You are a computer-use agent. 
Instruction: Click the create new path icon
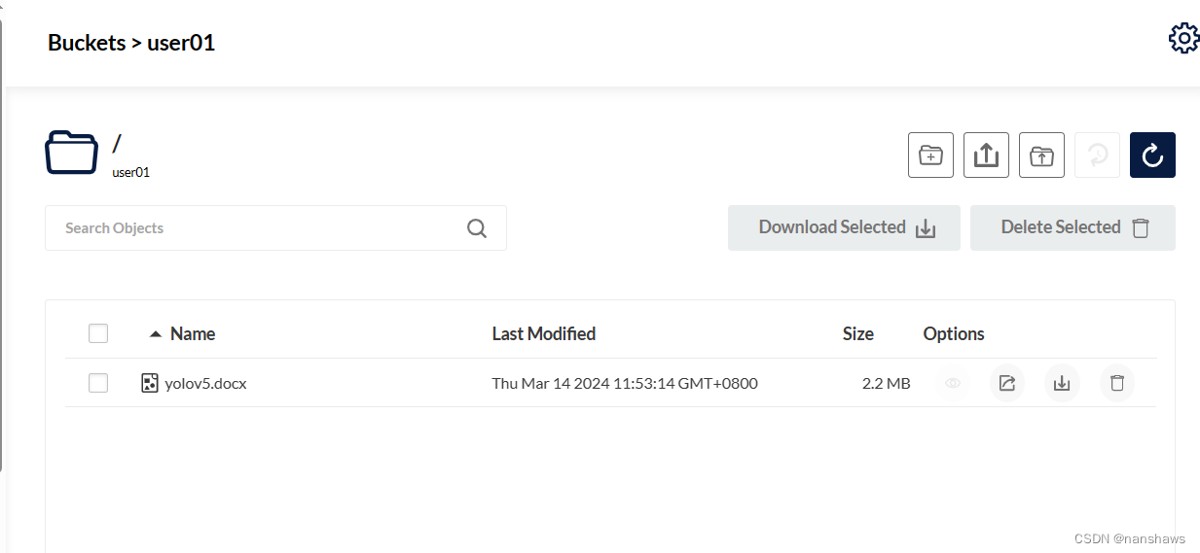(930, 155)
